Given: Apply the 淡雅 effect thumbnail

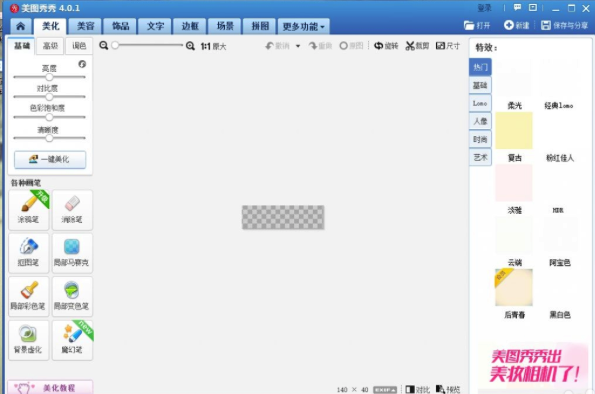Looking at the screenshot, I should click(x=514, y=183).
